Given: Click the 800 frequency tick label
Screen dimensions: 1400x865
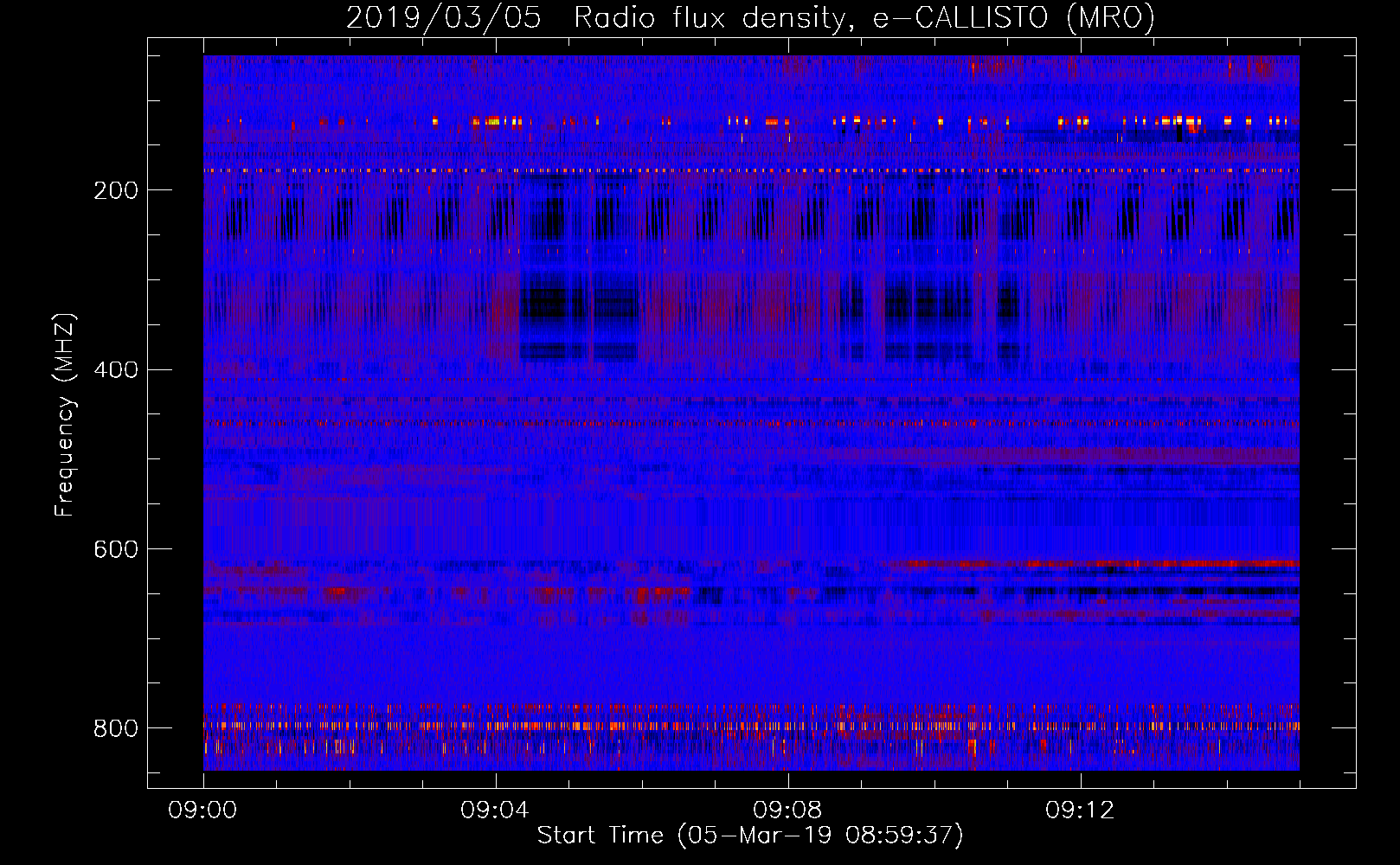Looking at the screenshot, I should point(116,728).
